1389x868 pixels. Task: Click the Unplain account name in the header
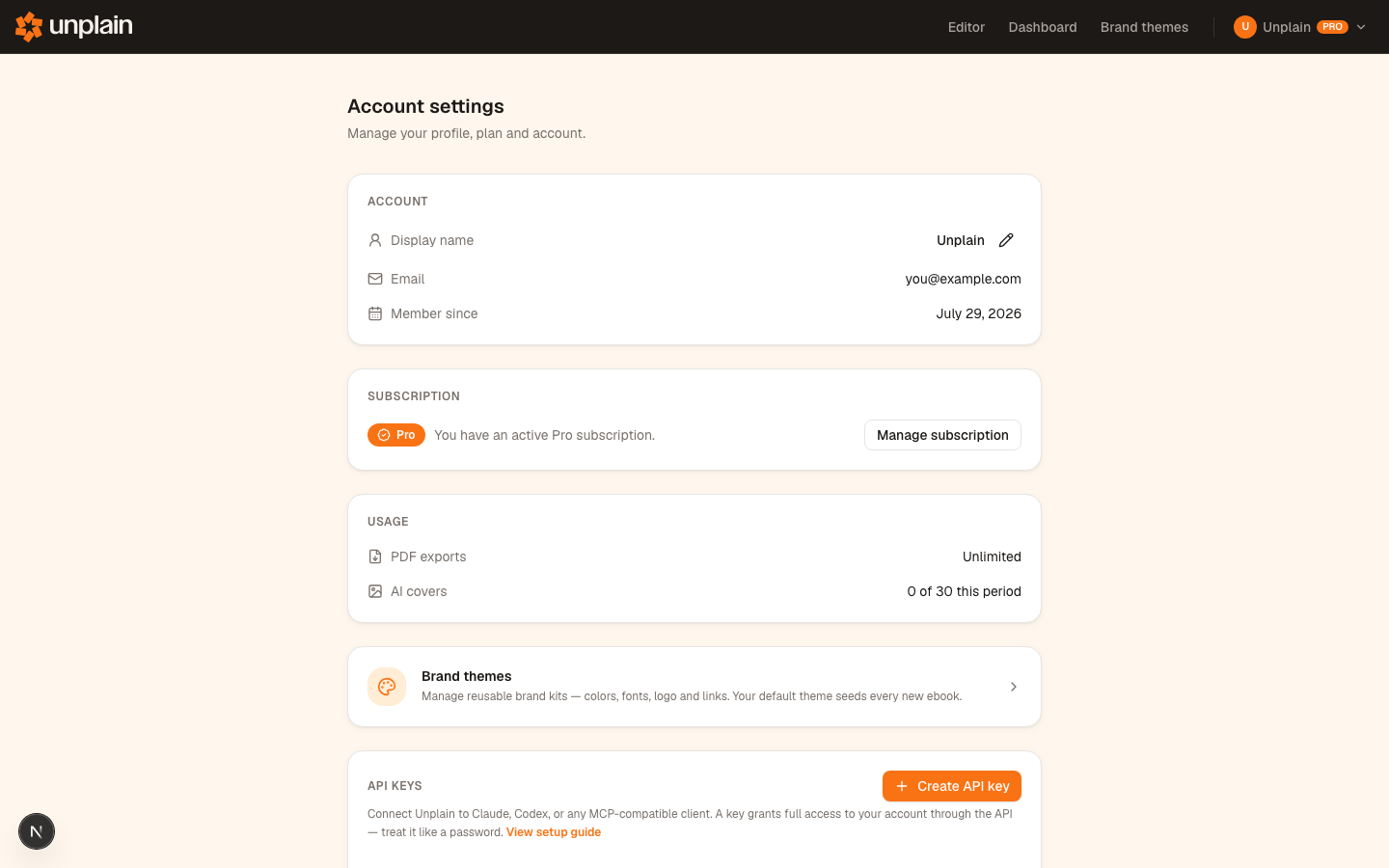[x=1287, y=27]
